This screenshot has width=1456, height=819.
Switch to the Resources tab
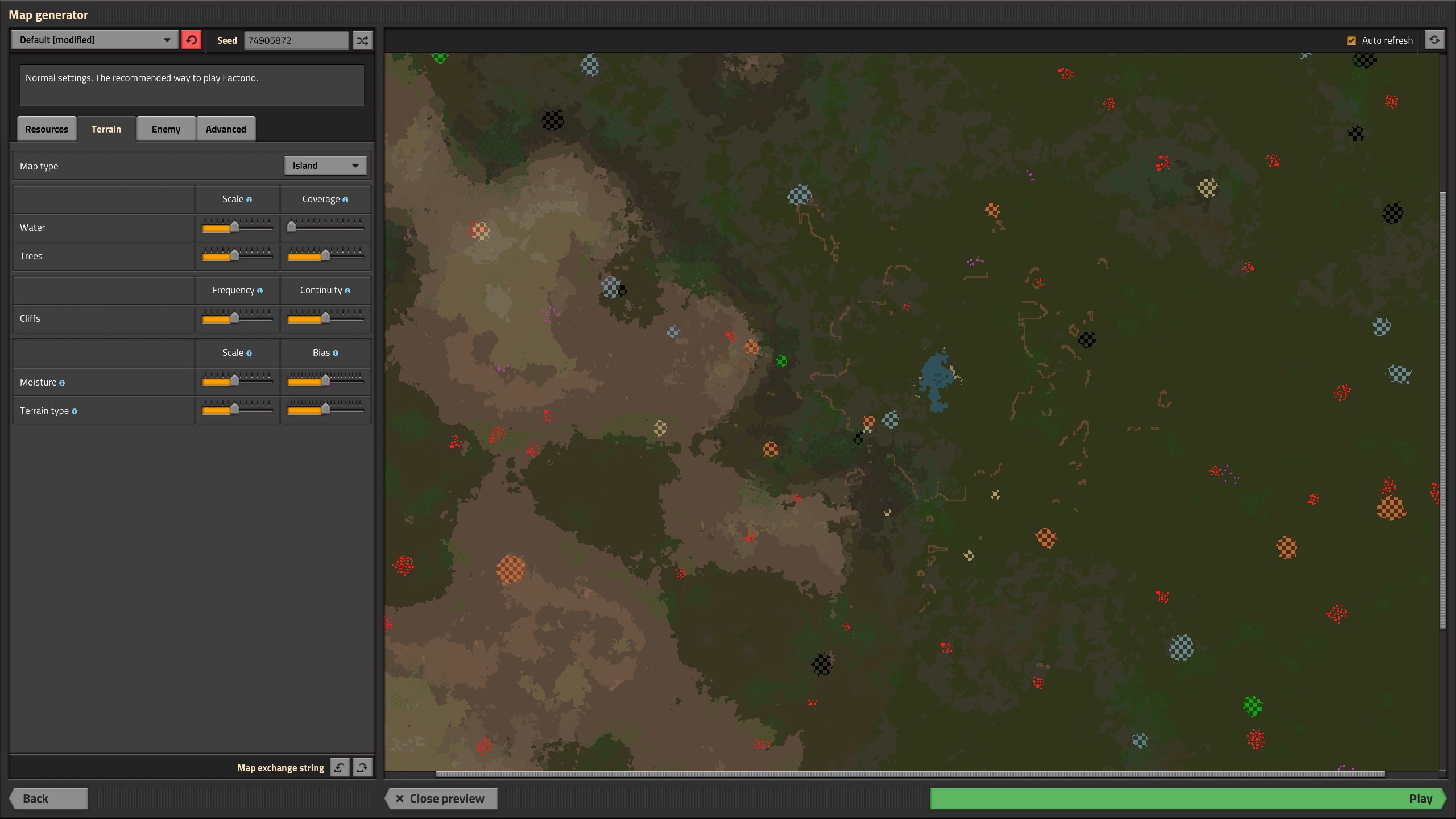click(47, 129)
